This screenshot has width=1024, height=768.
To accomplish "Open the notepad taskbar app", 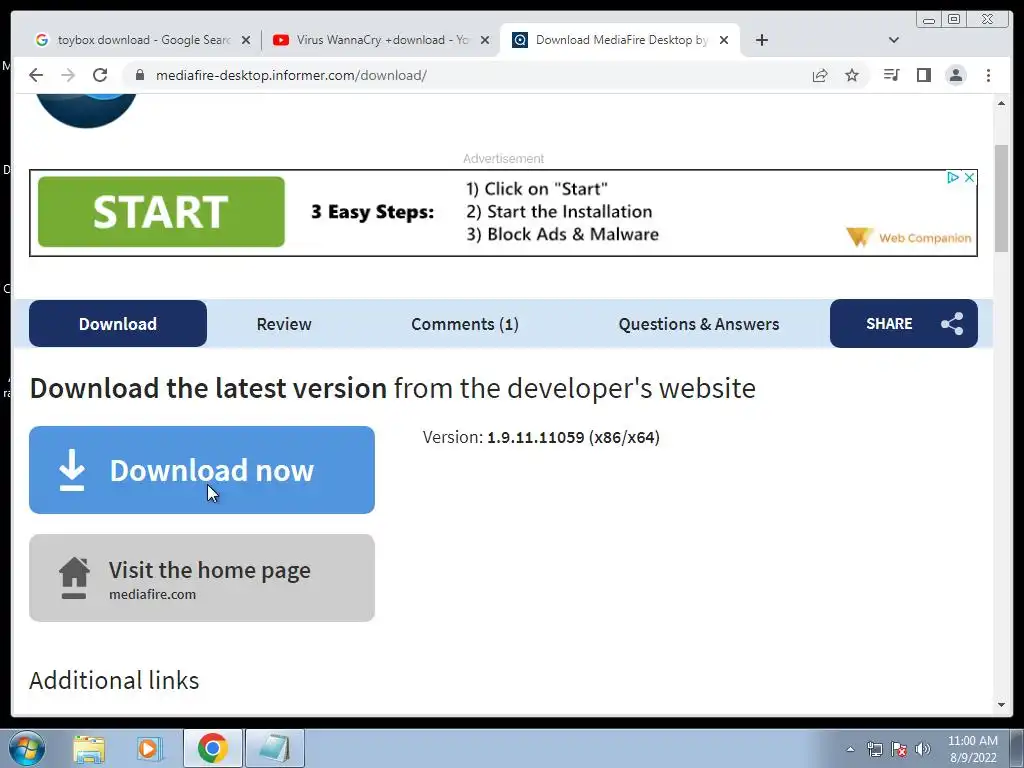I will coord(274,748).
